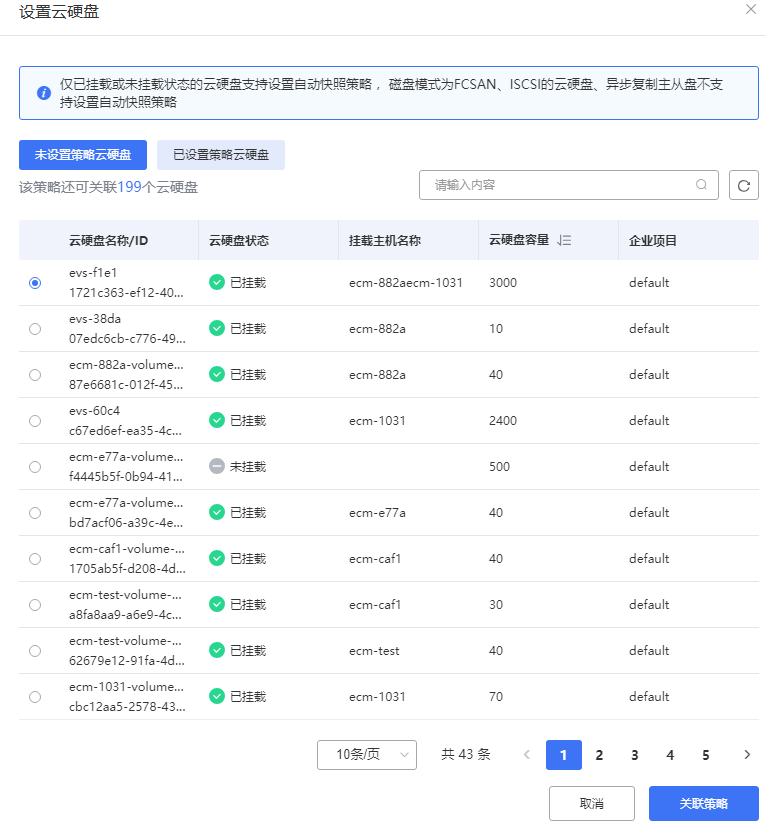Select radio for disk bd7acf06-a39c
Screen dimensions: 766x831
click(35, 512)
